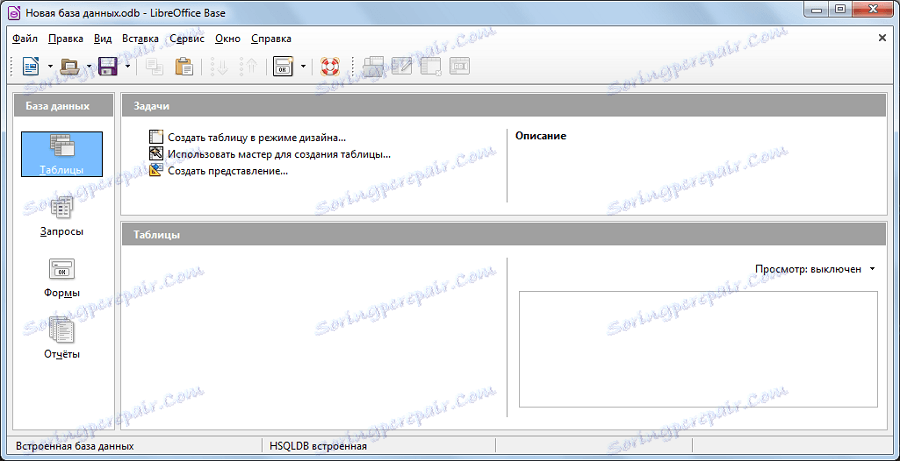Screen dimensions: 900x461
Task: Click the Sort ascending icon
Action: tap(220, 67)
